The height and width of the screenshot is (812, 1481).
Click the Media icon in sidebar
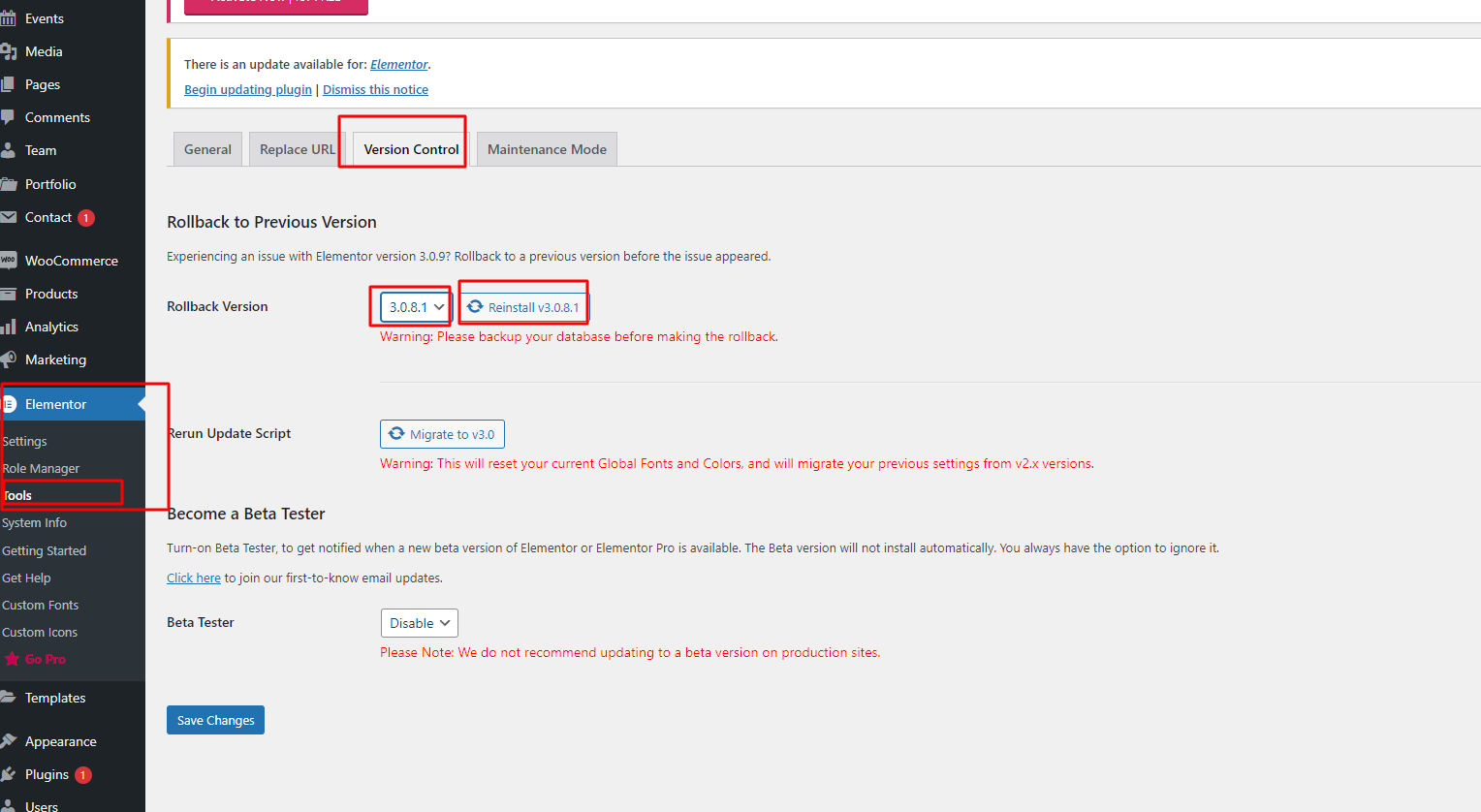click(x=8, y=51)
